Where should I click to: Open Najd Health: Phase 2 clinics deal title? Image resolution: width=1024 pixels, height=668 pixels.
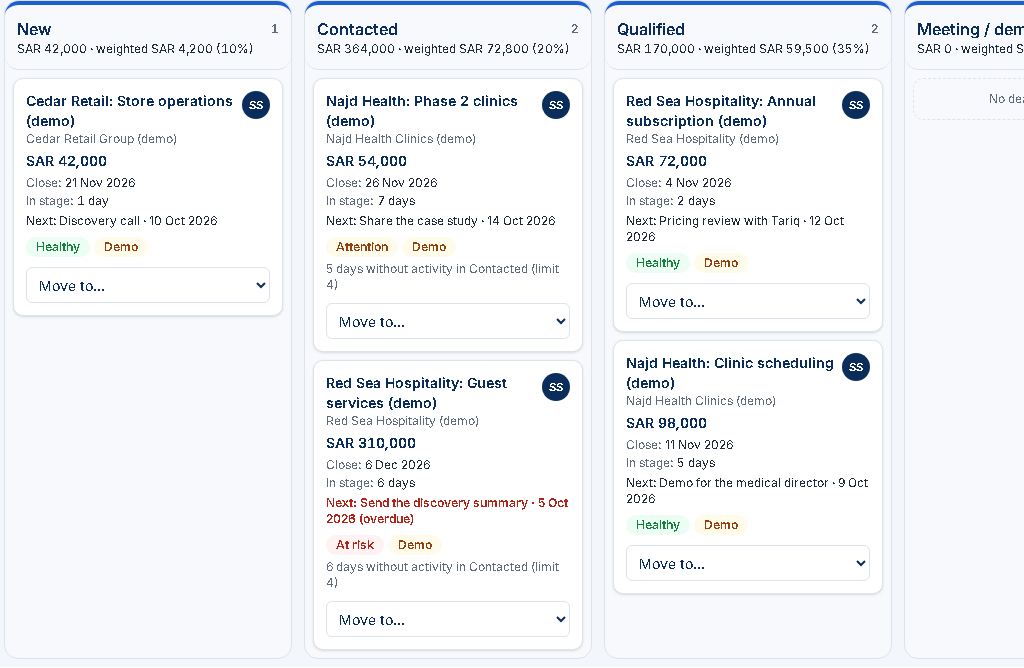click(422, 111)
